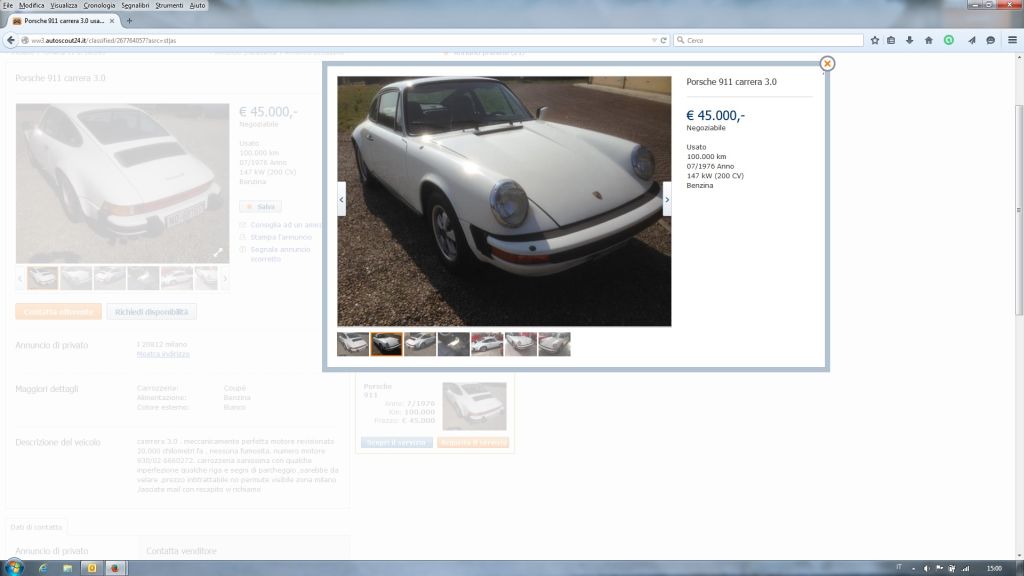This screenshot has width=1024, height=576.
Task: Click the orange button under small Porsche card
Action: tap(473, 442)
